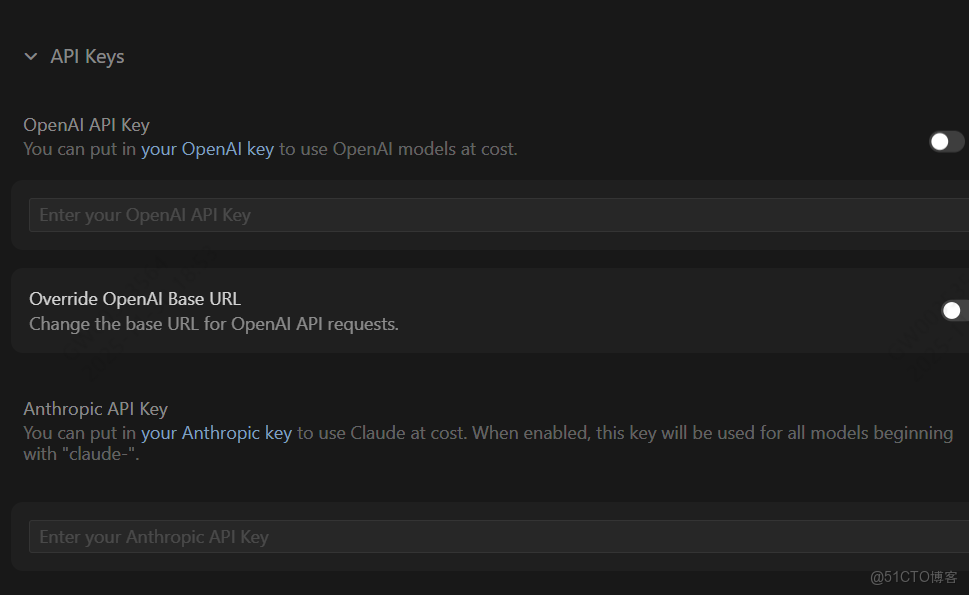Open the "your OpenAI key" link
Screen dimensions: 969x595
[x=207, y=150]
